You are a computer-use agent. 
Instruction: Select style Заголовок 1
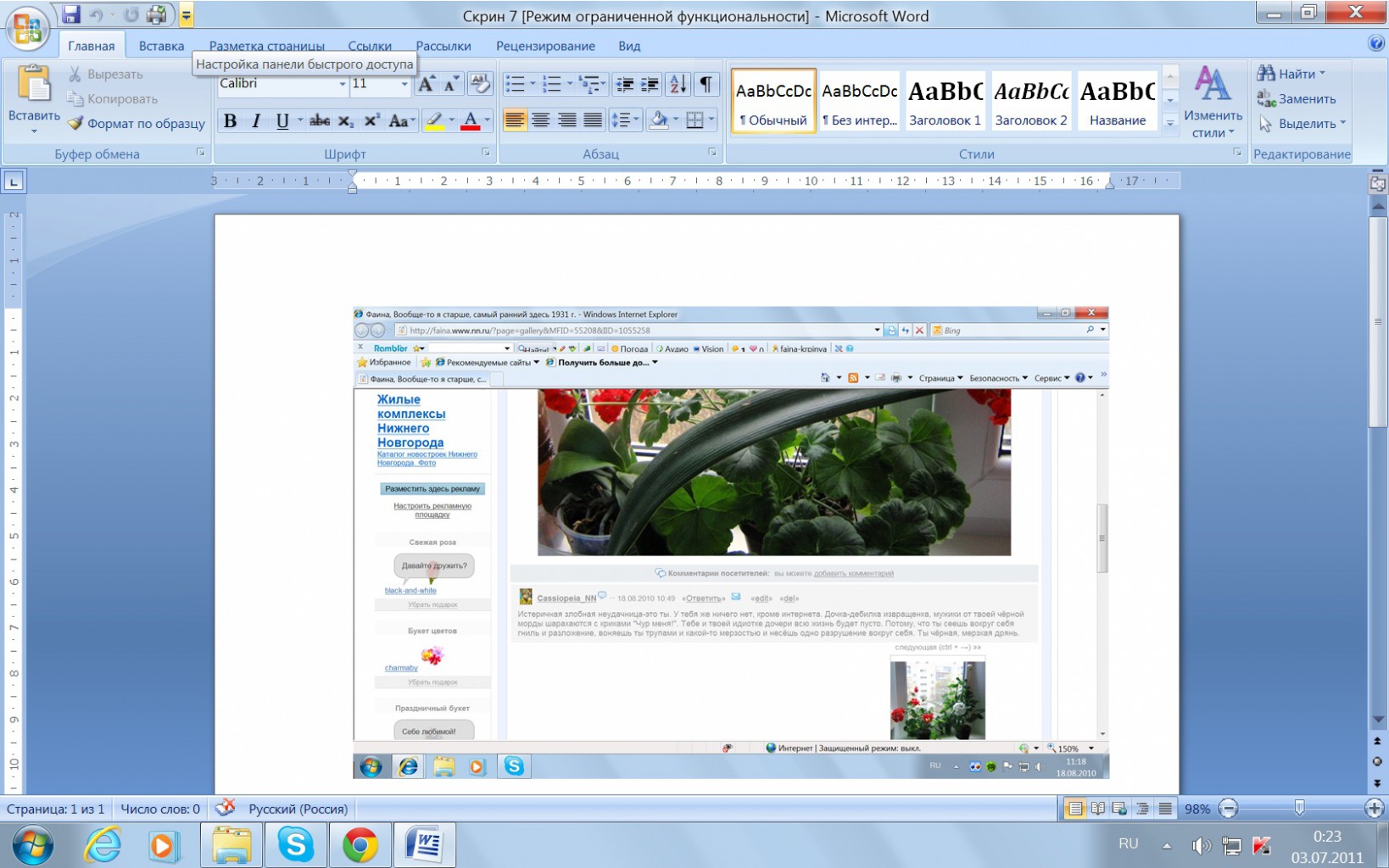pos(945,101)
